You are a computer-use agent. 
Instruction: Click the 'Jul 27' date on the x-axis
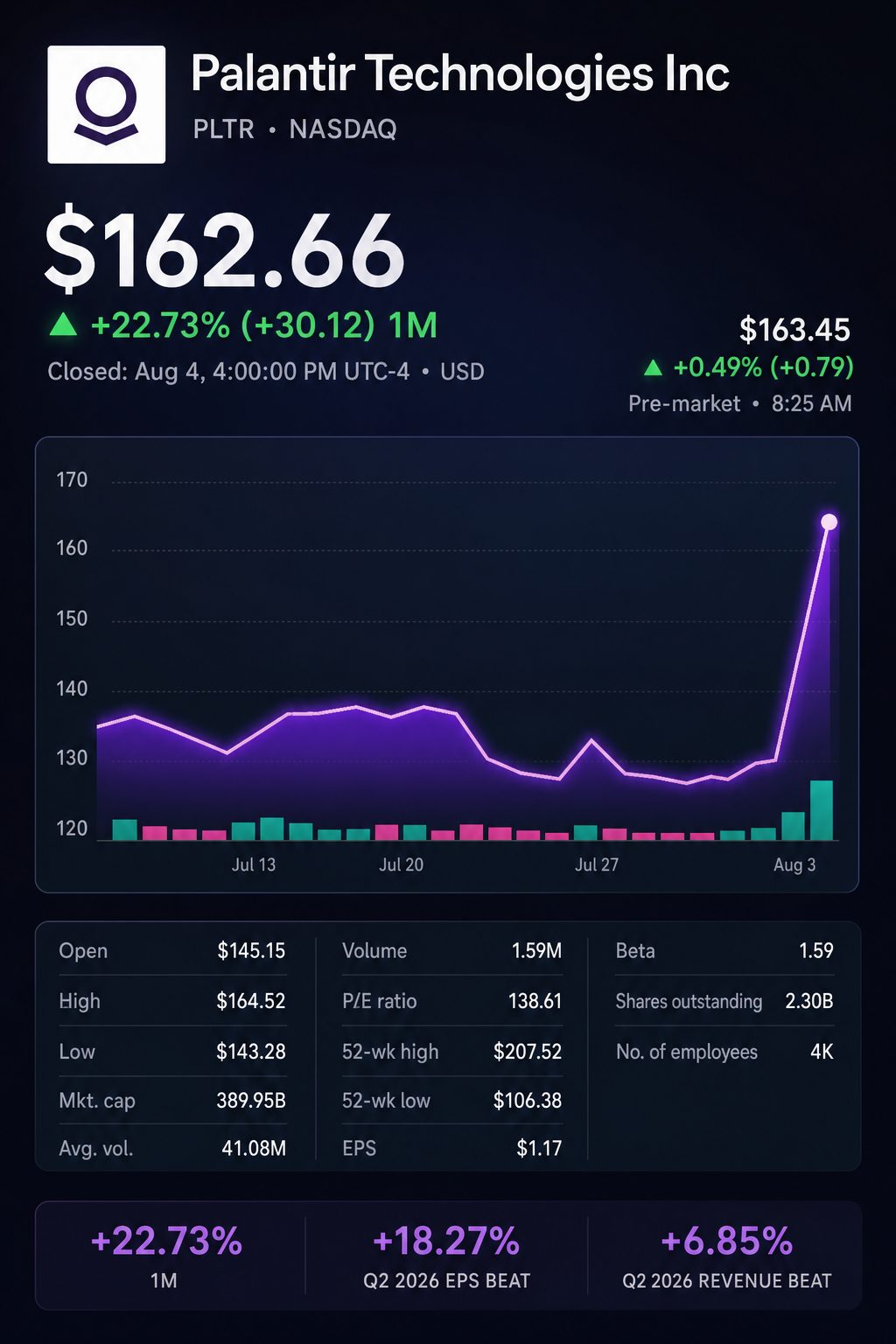[x=597, y=864]
